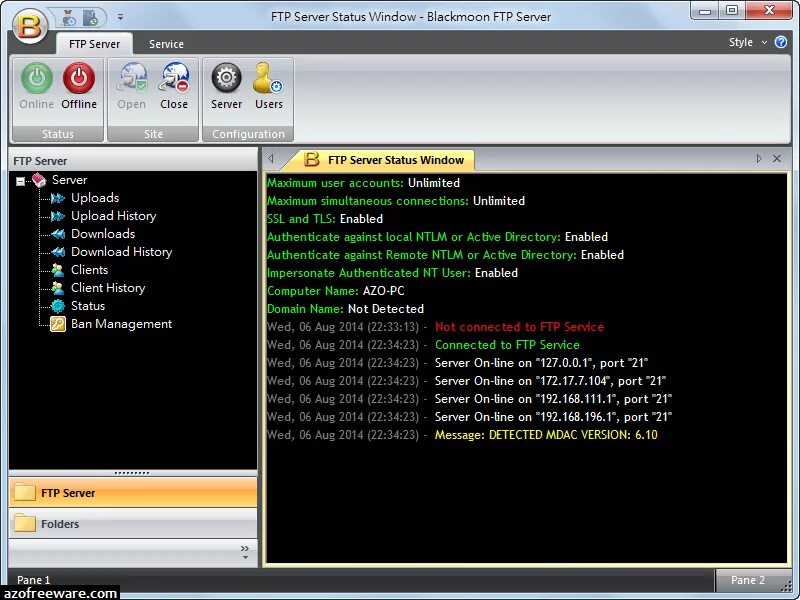Open the navigation pane configure chevron

[x=245, y=552]
